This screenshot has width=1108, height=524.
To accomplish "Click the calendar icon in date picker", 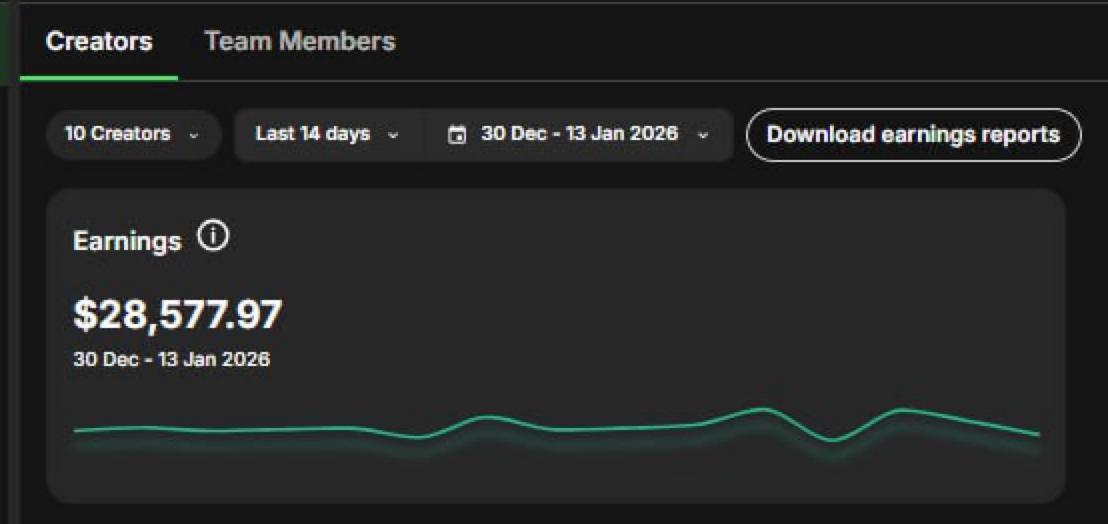I will 457,135.
